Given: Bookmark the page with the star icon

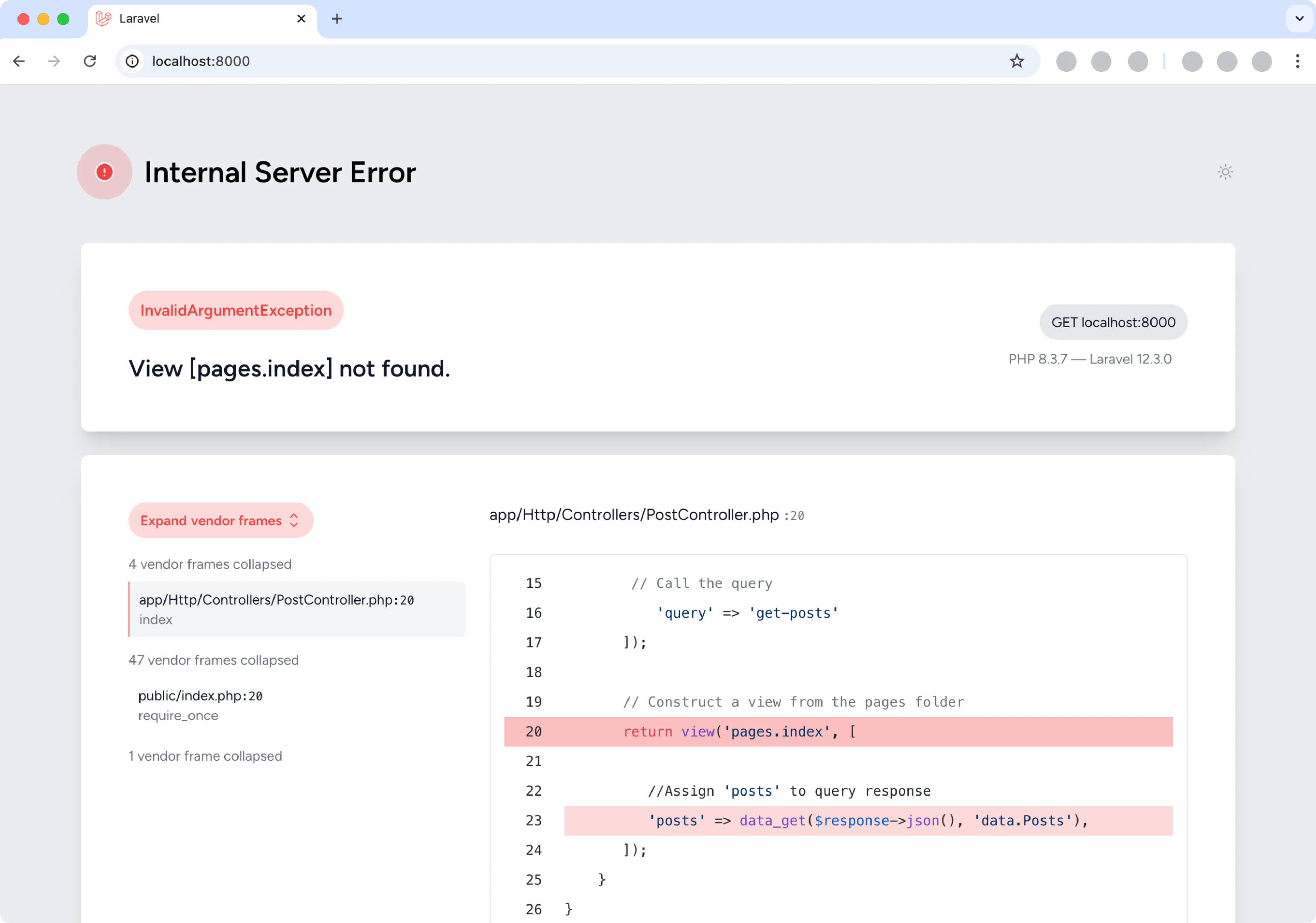Looking at the screenshot, I should coord(1017,61).
